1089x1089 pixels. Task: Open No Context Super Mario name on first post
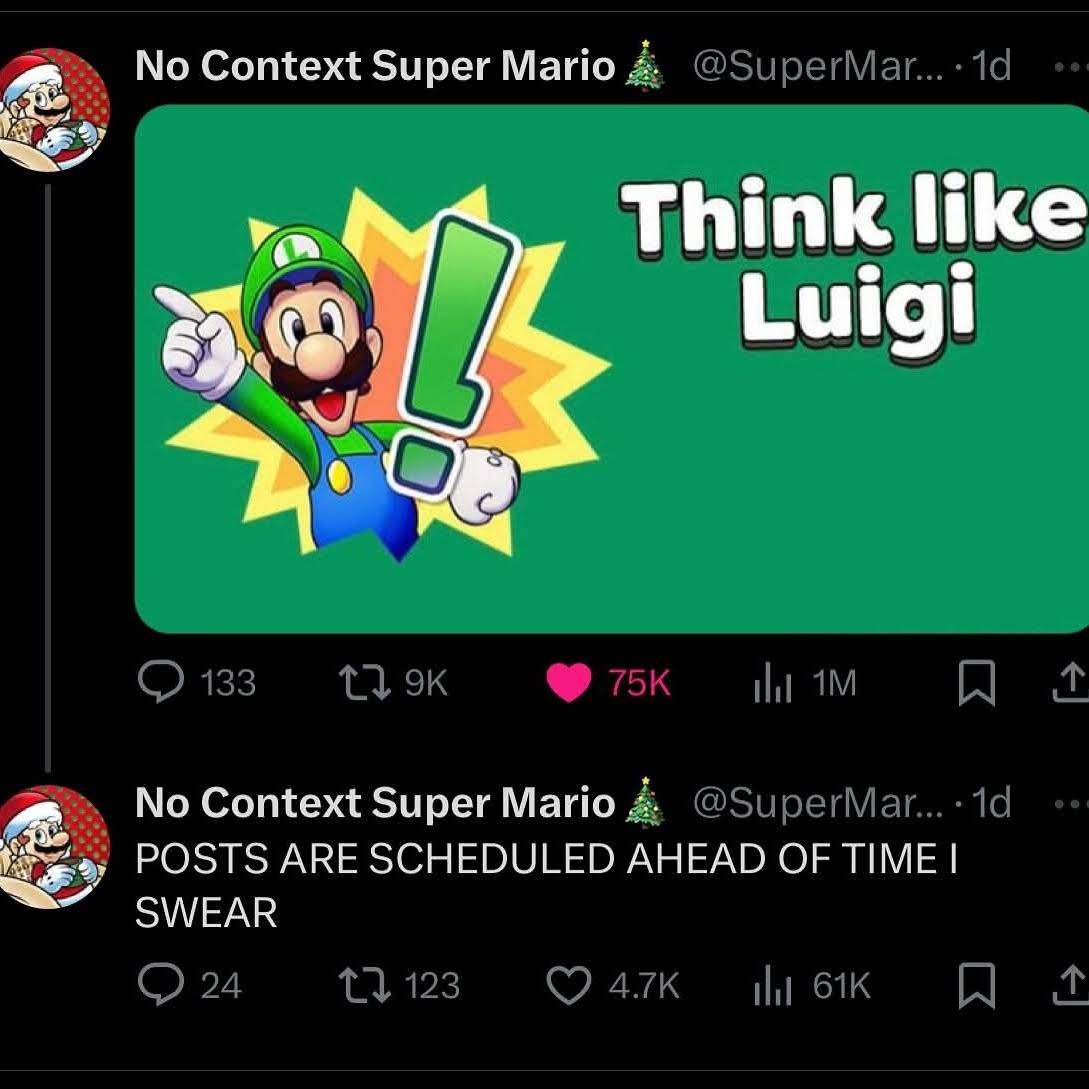click(x=375, y=66)
